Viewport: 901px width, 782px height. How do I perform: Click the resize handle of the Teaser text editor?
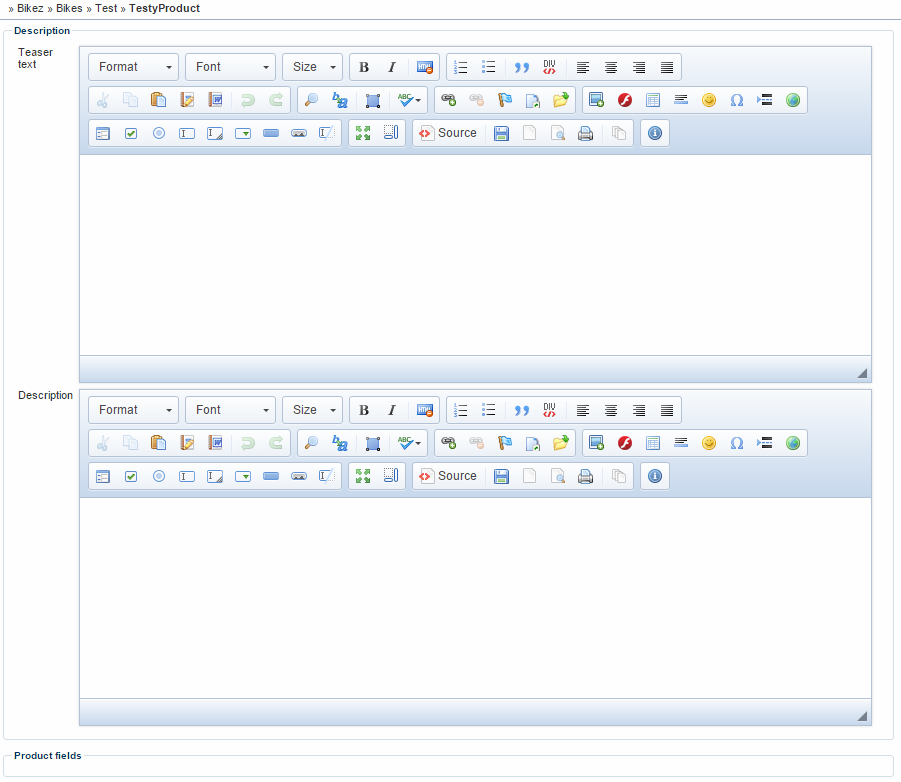(x=861, y=373)
